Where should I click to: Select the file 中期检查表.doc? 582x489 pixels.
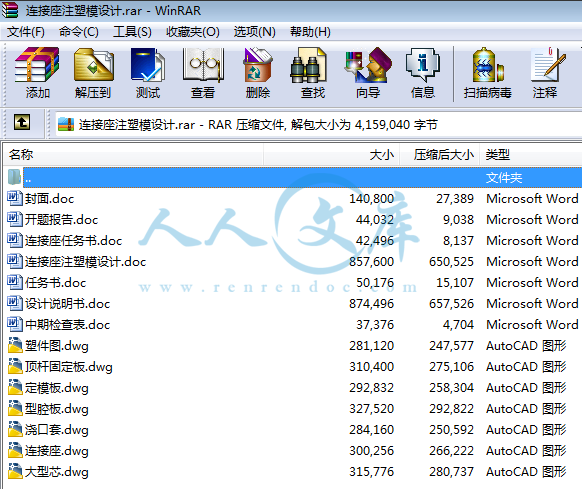[68, 325]
